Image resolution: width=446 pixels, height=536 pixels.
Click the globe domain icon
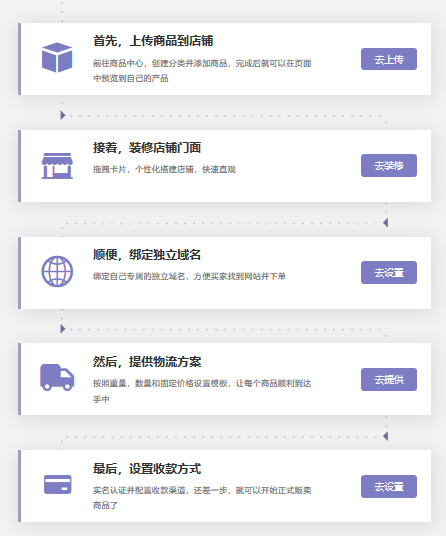(57, 271)
